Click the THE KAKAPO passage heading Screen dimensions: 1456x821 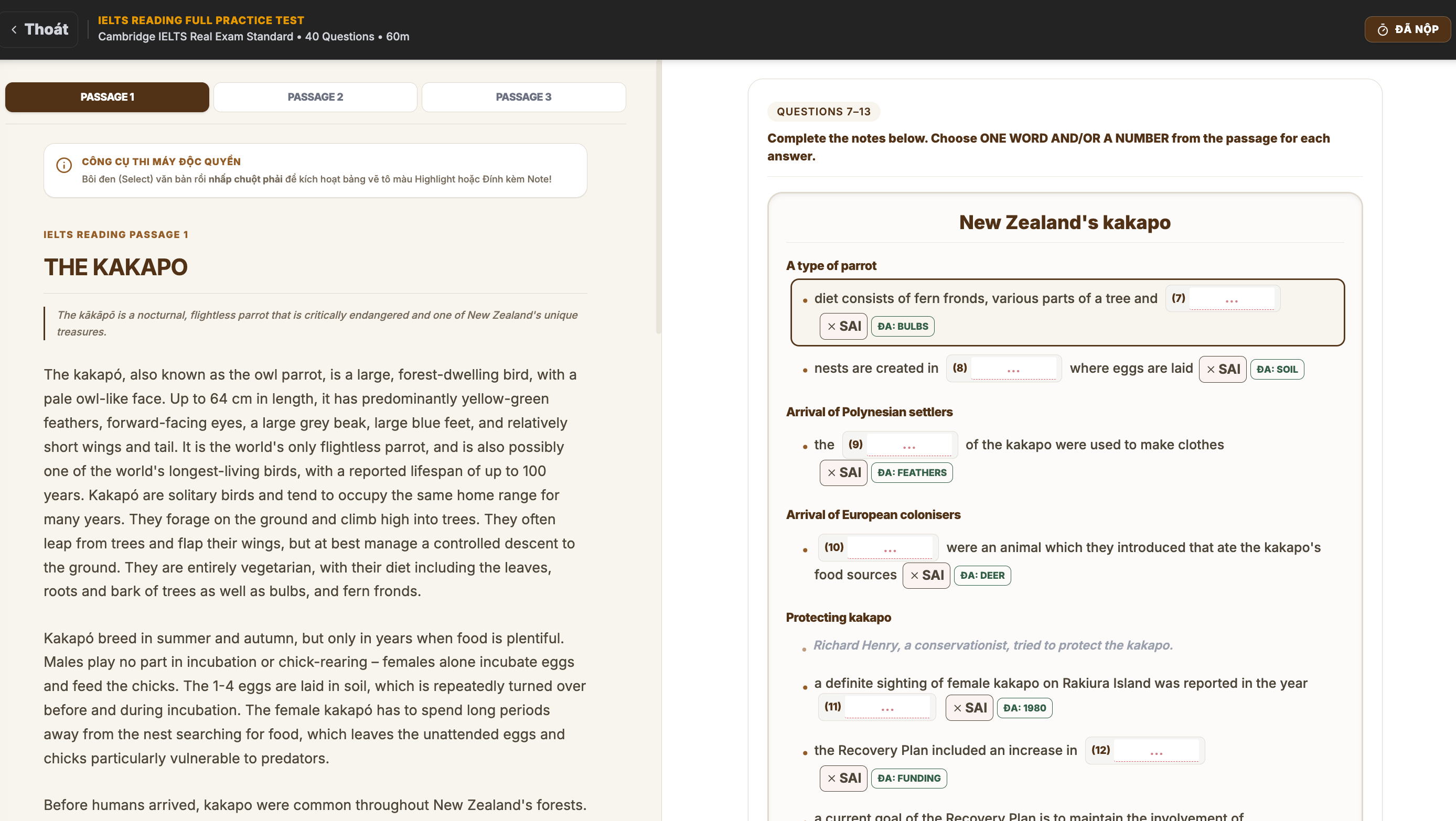tap(116, 267)
